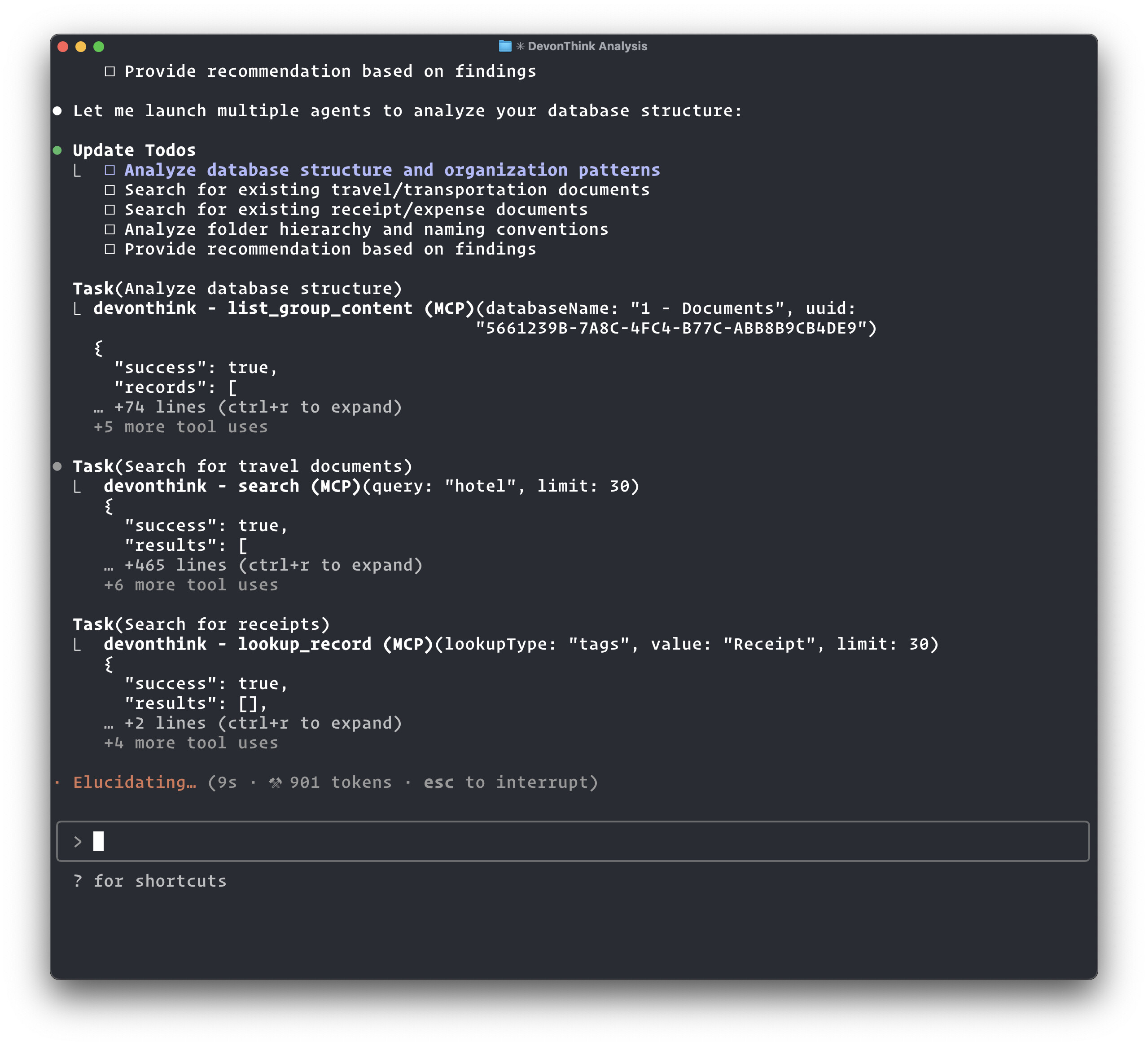The height and width of the screenshot is (1046, 1148).
Task: Click the folder icon in the title bar
Action: click(504, 46)
